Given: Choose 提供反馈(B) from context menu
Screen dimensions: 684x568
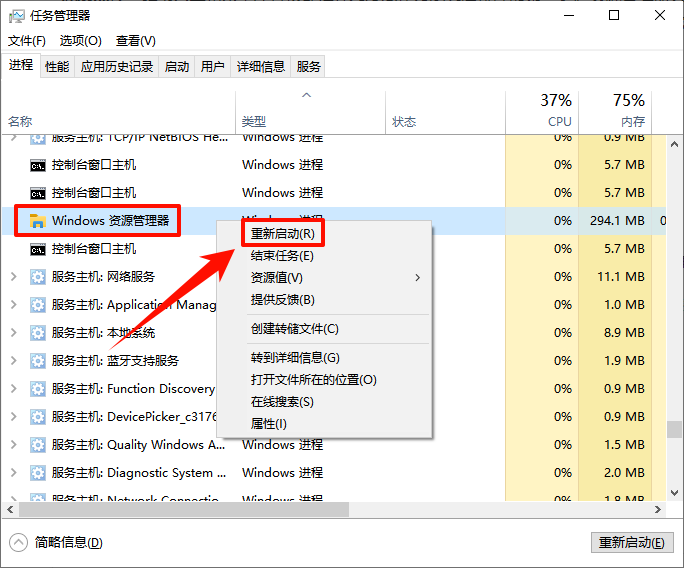Looking at the screenshot, I should [283, 300].
